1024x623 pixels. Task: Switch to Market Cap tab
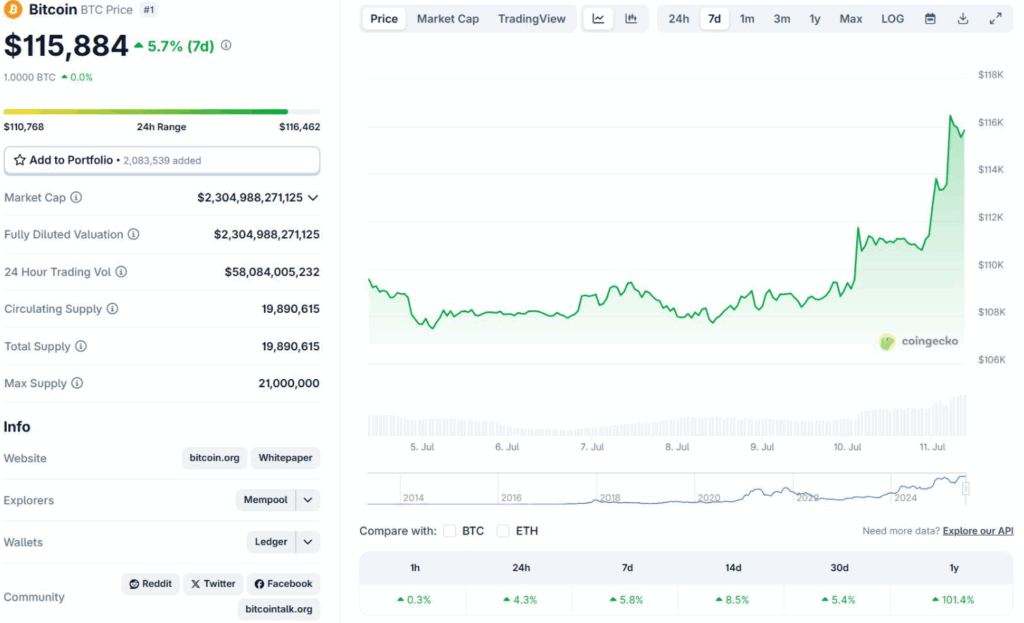[x=448, y=19]
